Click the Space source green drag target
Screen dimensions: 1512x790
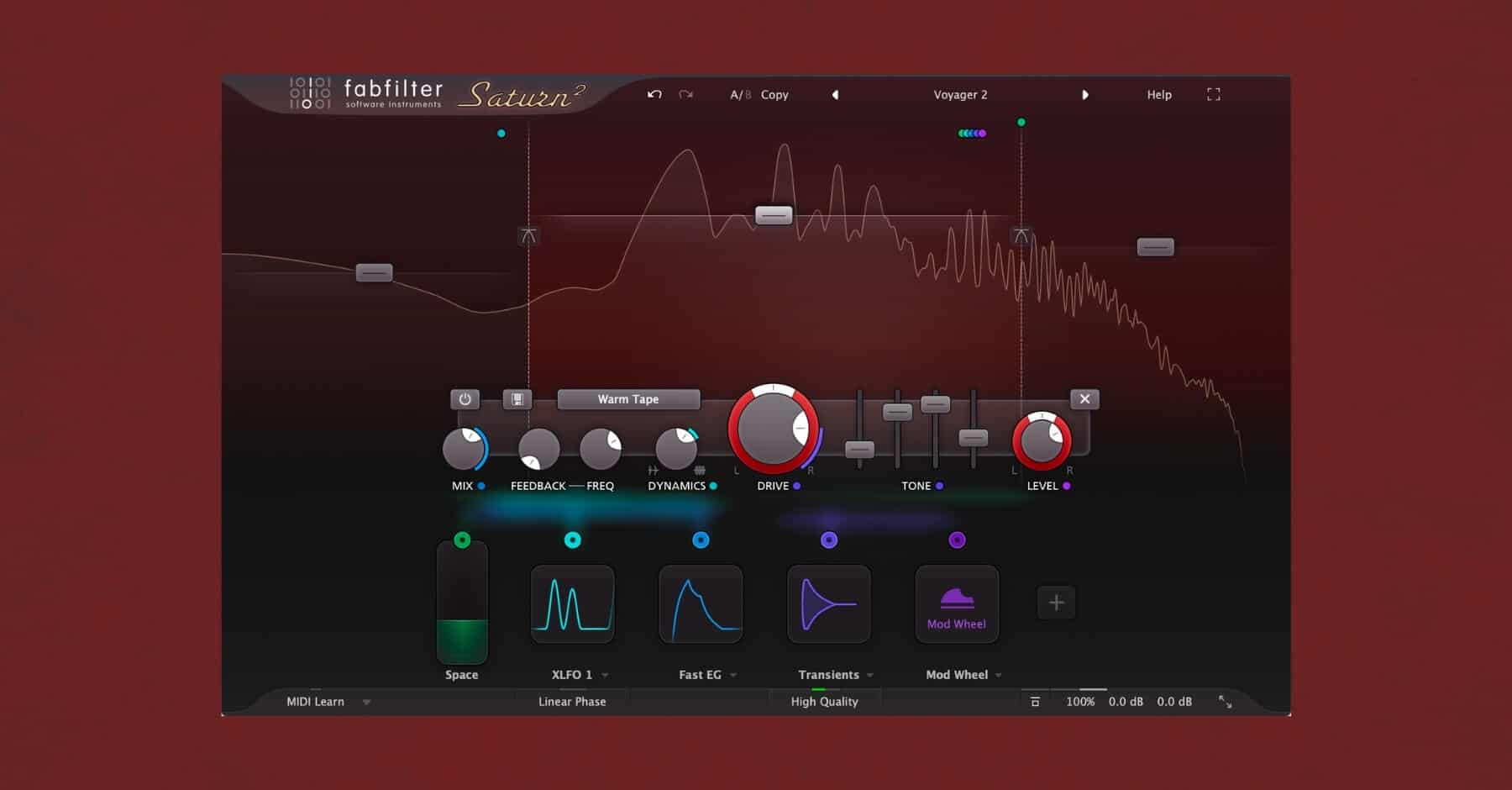pyautogui.click(x=462, y=540)
